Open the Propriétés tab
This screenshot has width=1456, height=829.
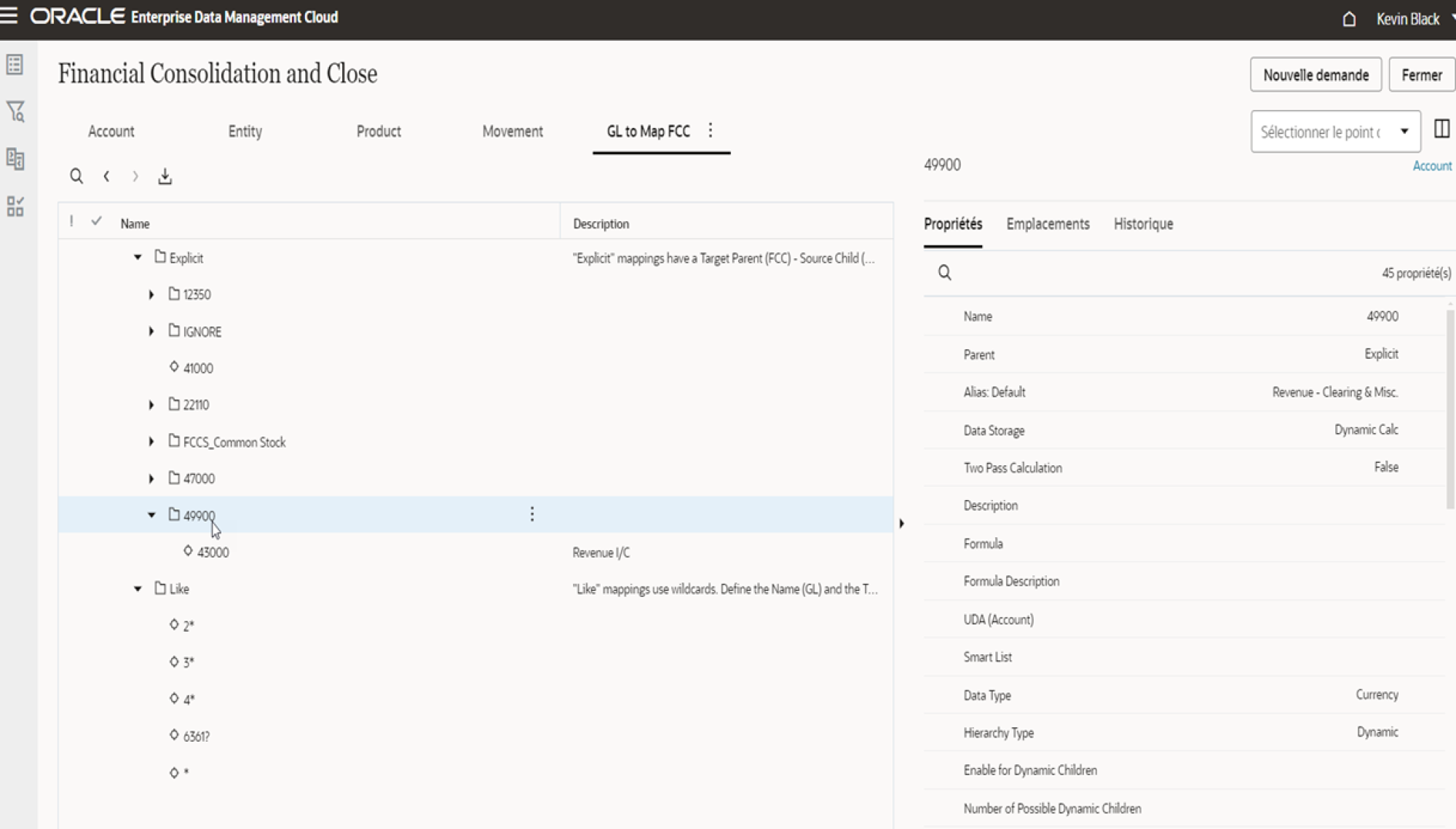953,224
